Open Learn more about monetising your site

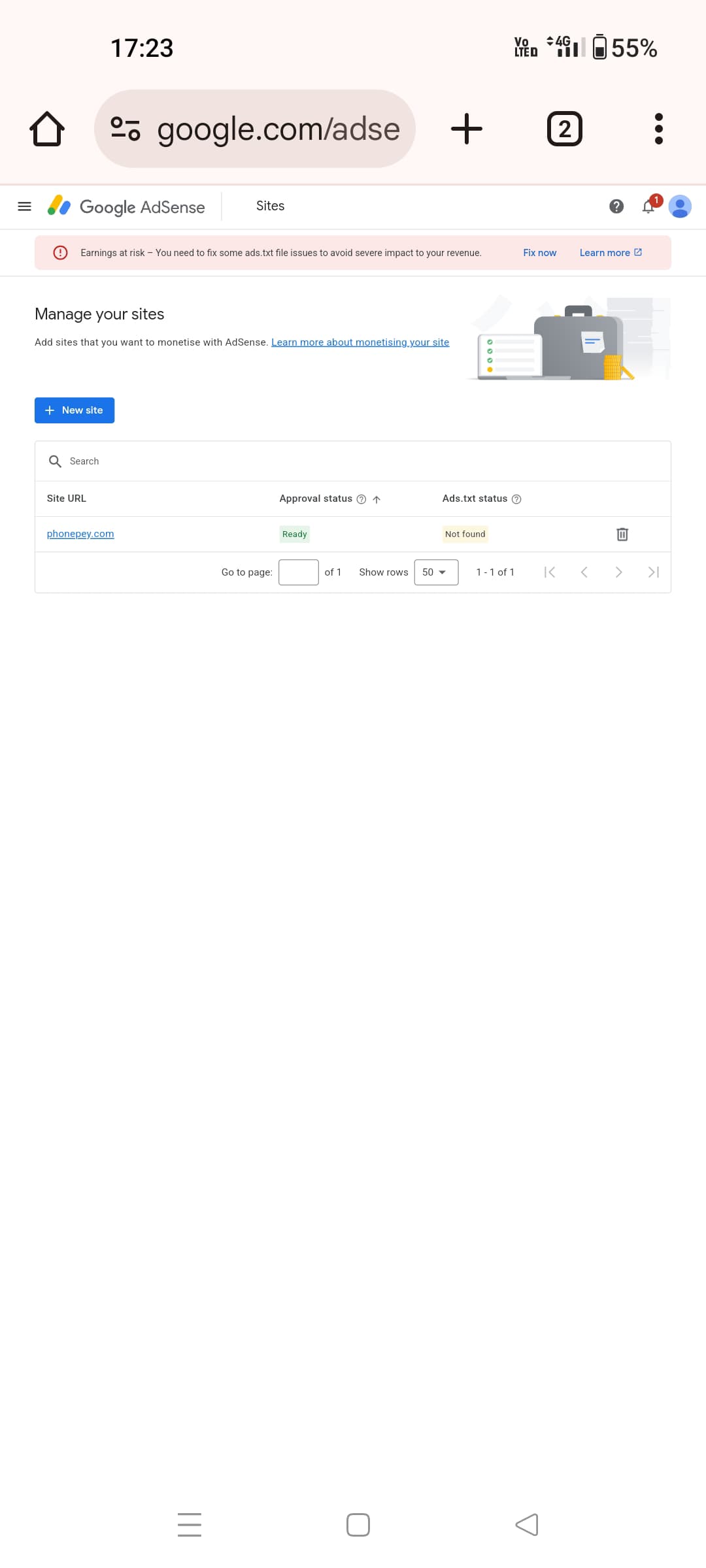coord(360,342)
